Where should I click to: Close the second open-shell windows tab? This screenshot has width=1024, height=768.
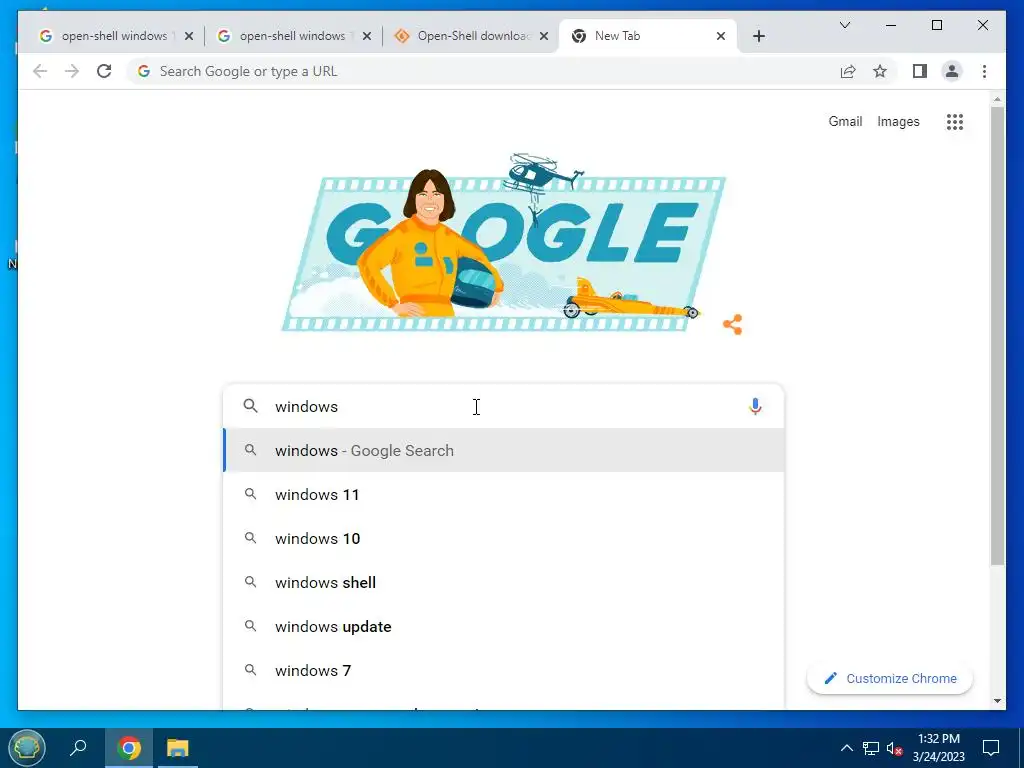tap(366, 36)
